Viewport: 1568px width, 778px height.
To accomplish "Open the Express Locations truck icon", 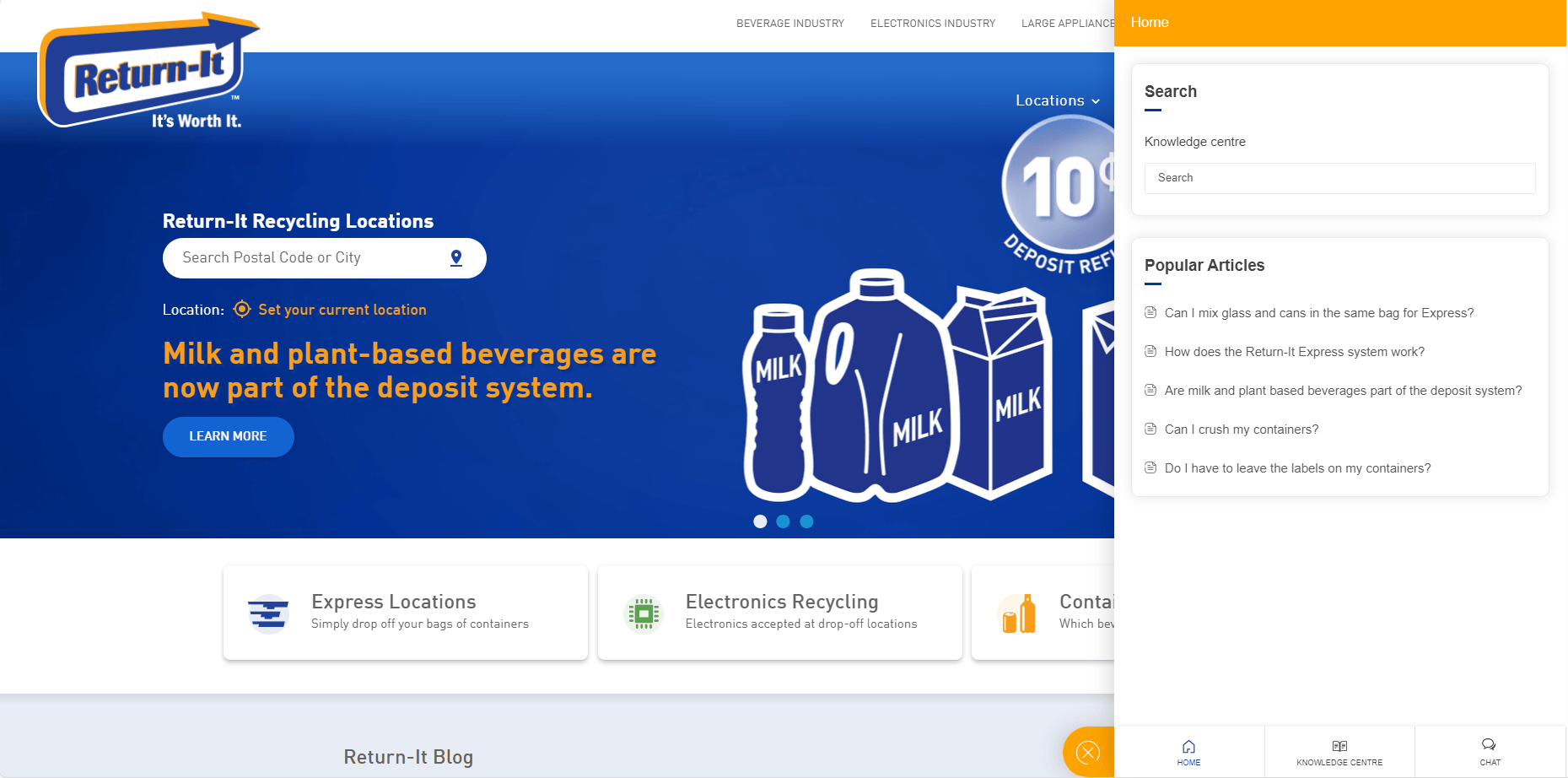I will click(268, 613).
